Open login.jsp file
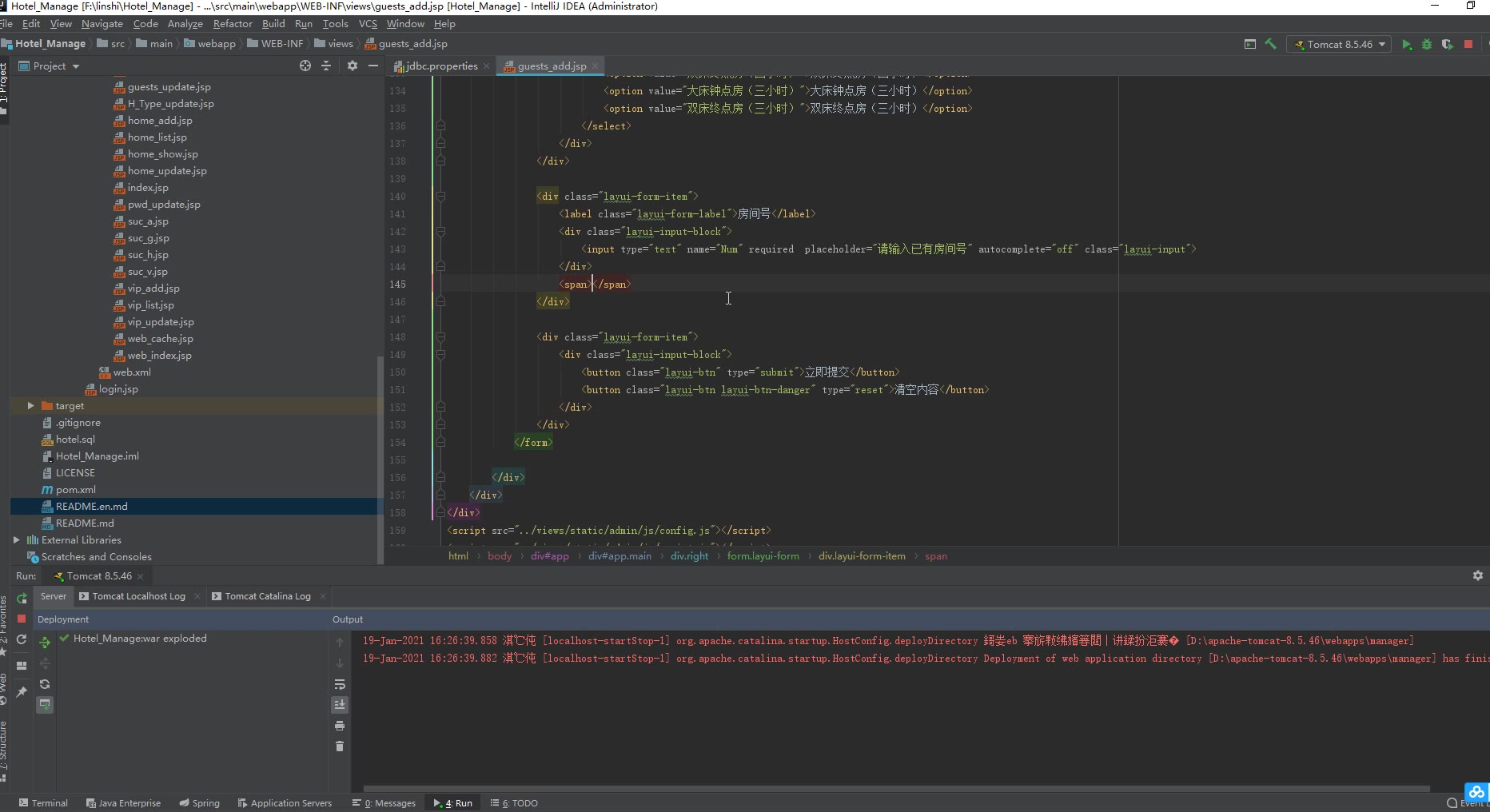This screenshot has height=812, width=1490. [118, 389]
